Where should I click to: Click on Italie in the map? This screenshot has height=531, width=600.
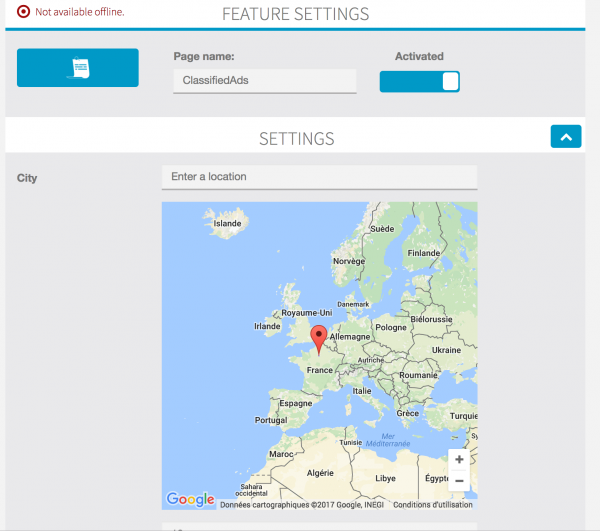click(360, 391)
